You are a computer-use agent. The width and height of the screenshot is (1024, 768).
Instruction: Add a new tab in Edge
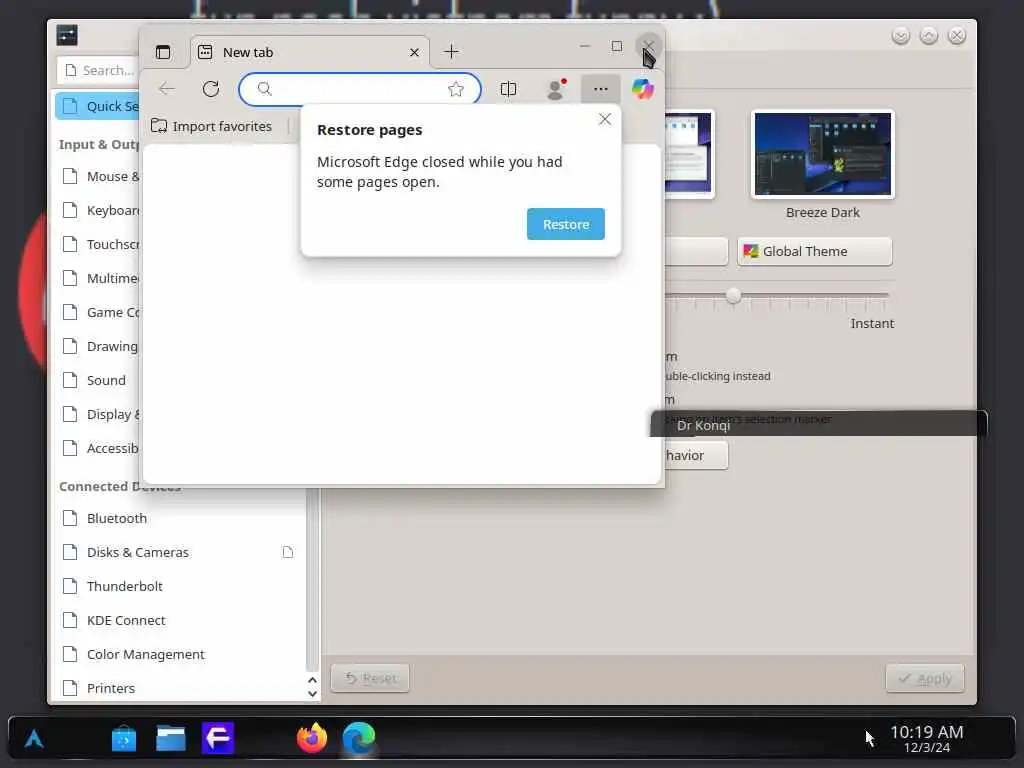point(451,52)
